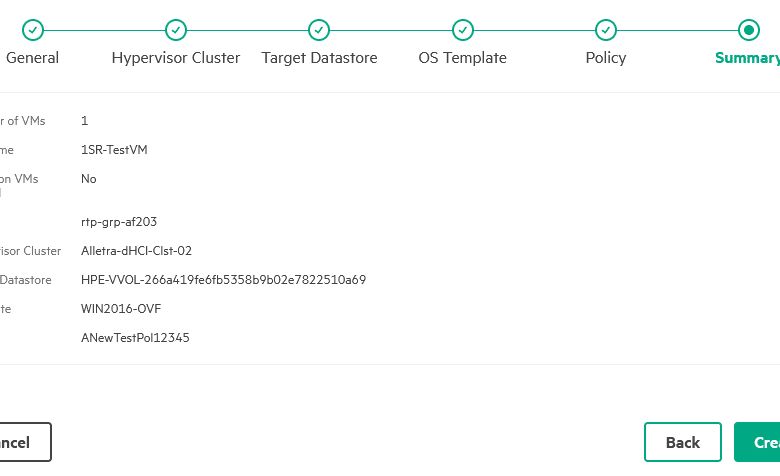Click the Summary step active circle icon

[x=749, y=30]
